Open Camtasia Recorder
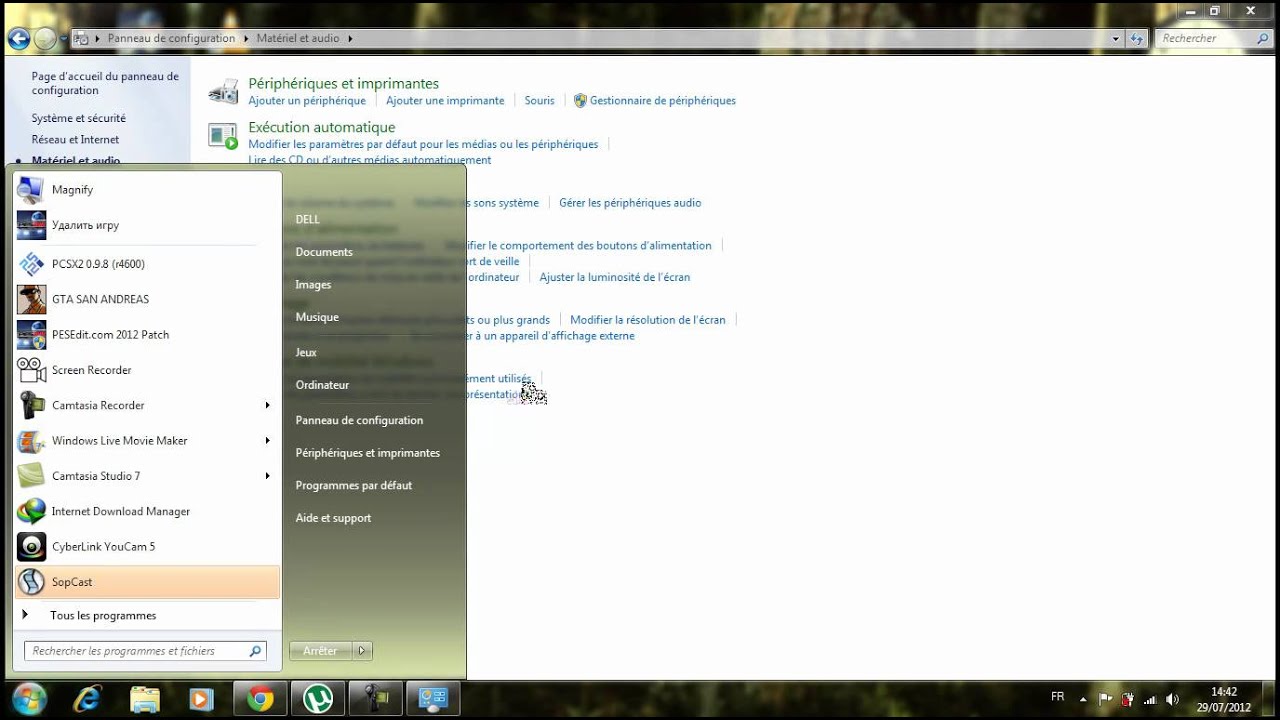The width and height of the screenshot is (1280, 720). tap(147, 405)
